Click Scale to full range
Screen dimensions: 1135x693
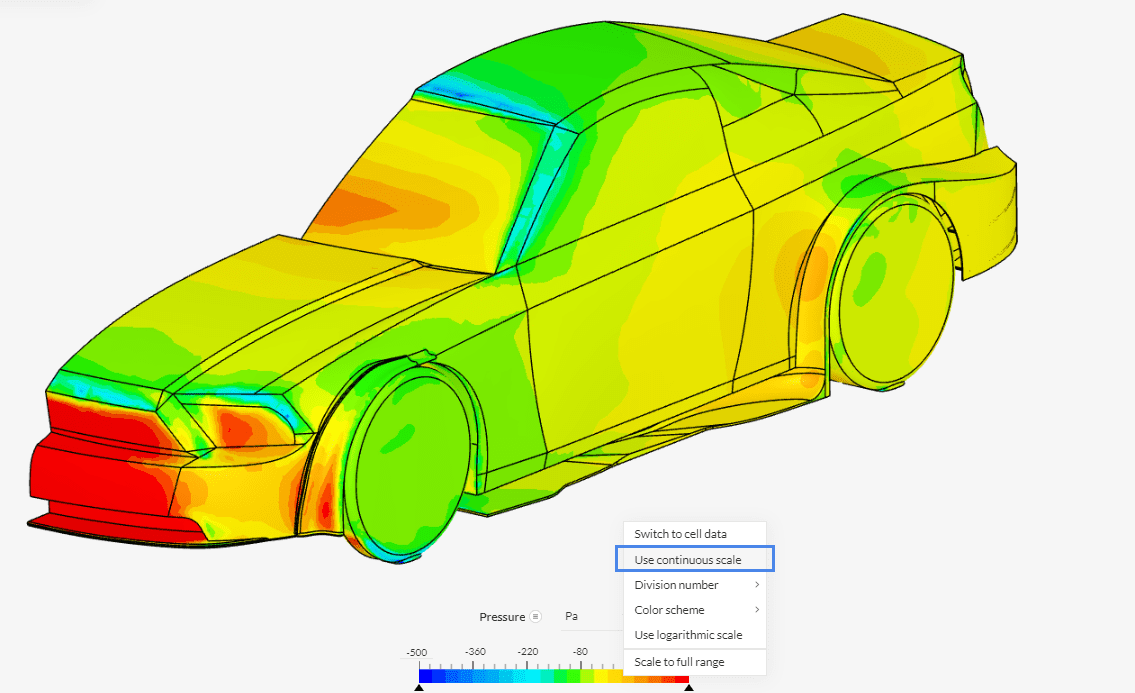click(679, 662)
